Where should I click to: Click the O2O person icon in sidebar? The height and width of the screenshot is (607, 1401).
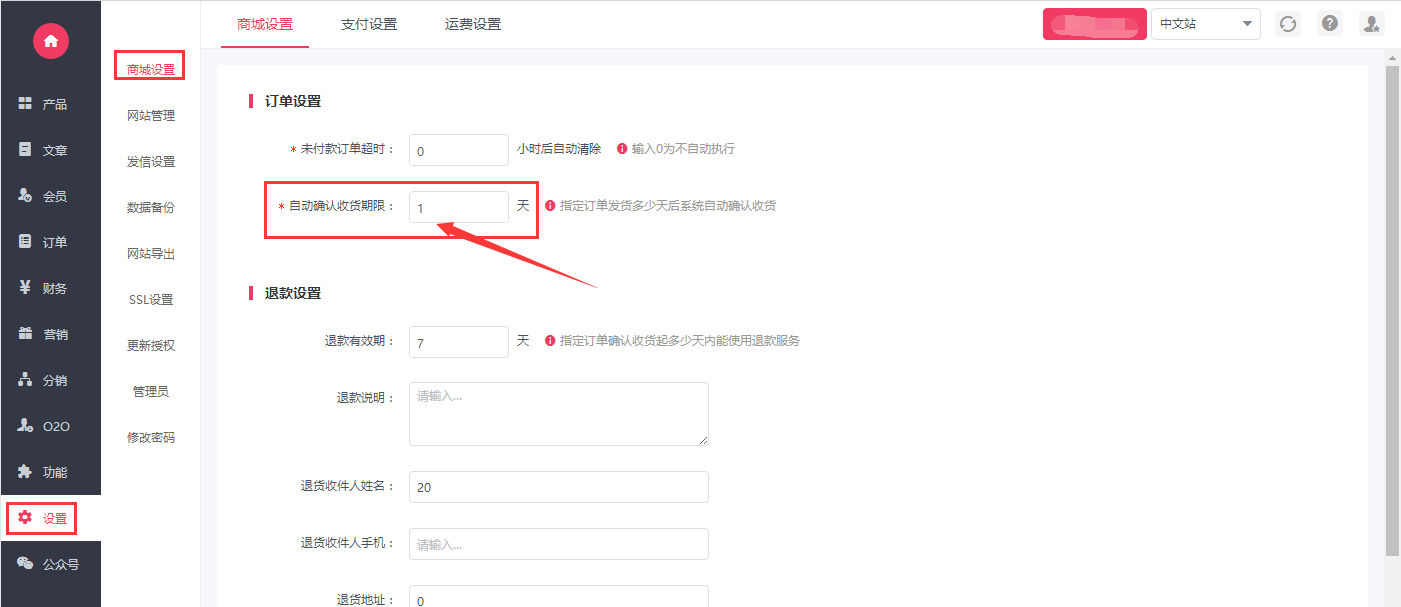pos(26,426)
